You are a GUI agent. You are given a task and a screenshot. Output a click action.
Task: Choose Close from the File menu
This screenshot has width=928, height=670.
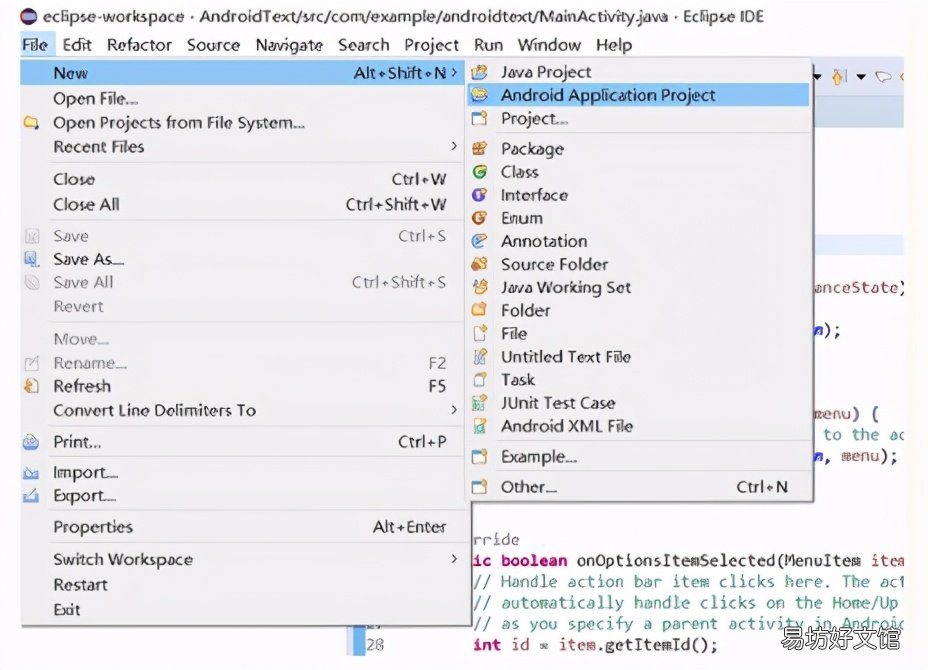coord(242,179)
